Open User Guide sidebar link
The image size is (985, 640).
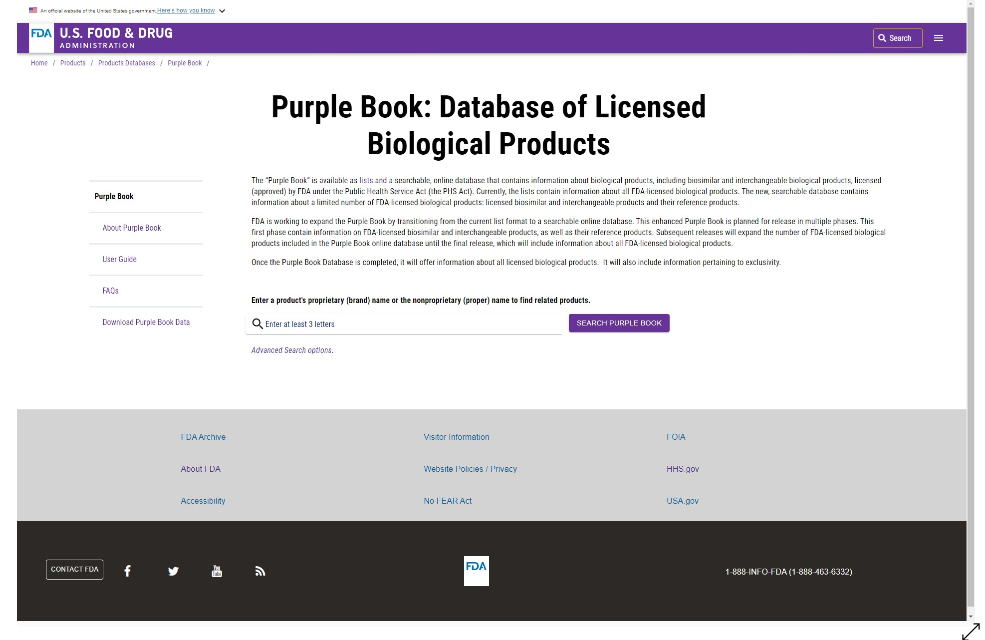pos(119,259)
